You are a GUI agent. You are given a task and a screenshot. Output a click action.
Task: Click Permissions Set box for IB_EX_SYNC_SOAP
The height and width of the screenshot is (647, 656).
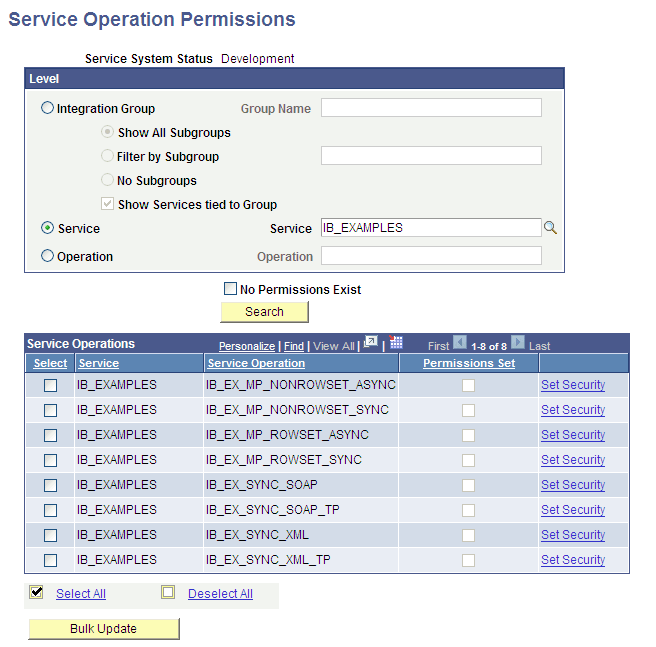(469, 485)
